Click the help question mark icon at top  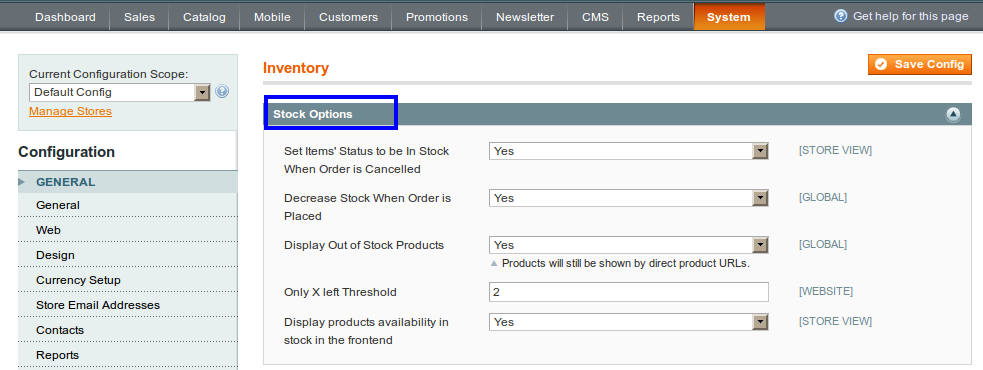pyautogui.click(x=841, y=16)
